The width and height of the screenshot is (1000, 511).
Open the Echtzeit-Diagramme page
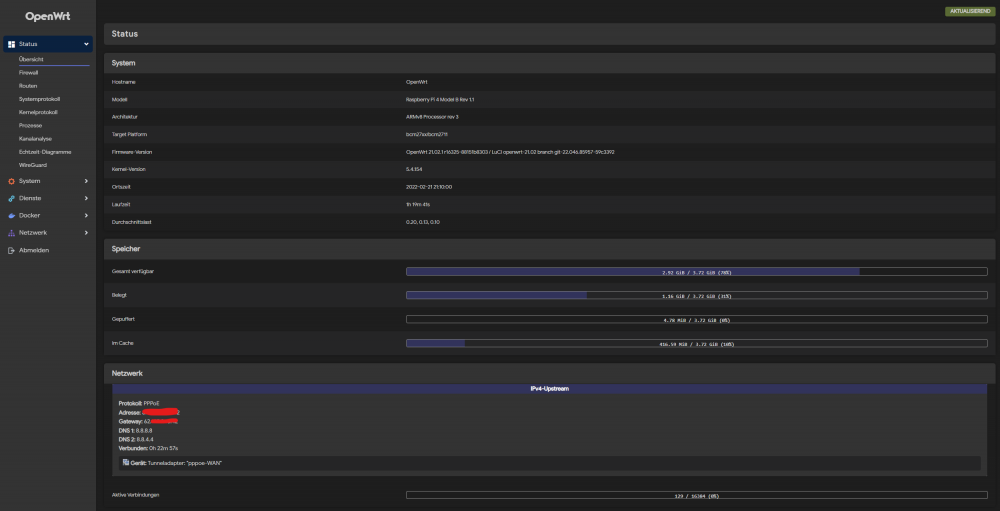[45, 152]
